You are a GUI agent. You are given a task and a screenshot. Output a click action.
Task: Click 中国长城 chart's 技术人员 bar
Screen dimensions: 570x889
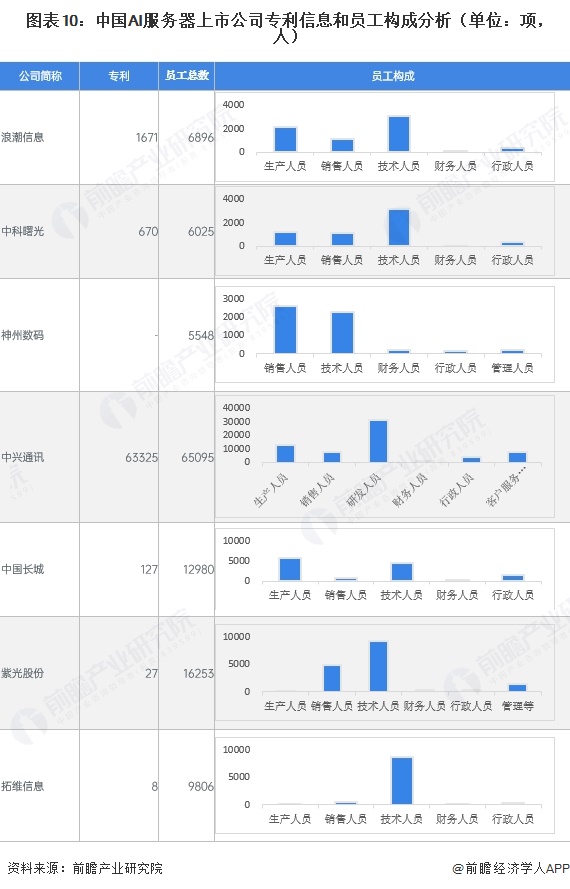(402, 572)
